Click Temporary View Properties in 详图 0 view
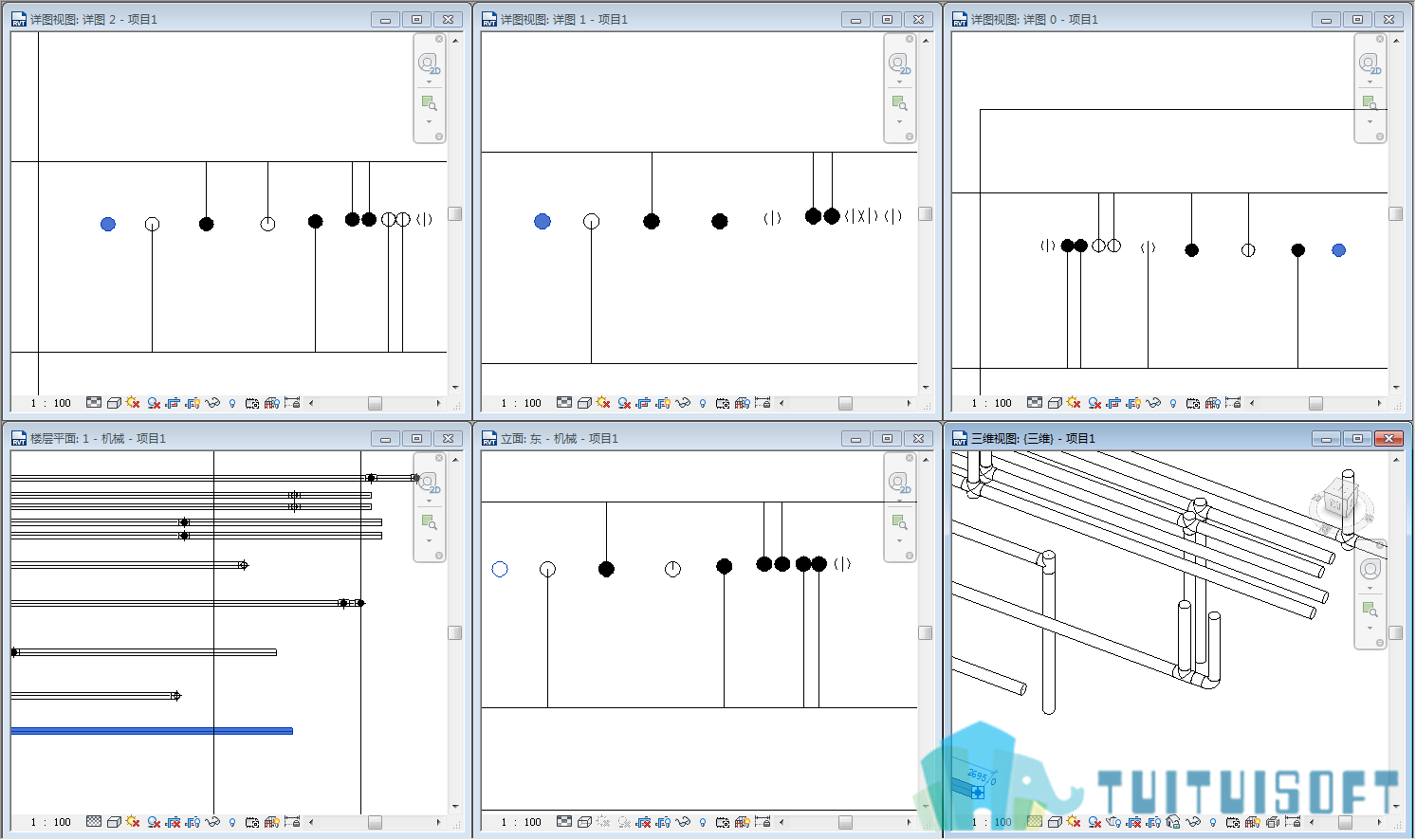This screenshot has width=1416, height=840. [1193, 403]
